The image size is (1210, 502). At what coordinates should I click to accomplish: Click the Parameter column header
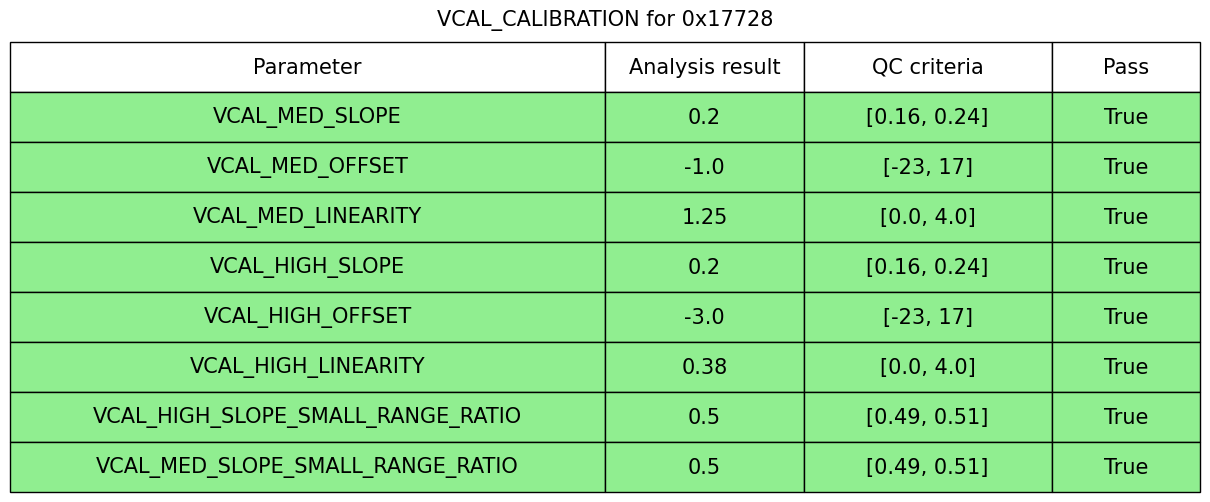coord(307,67)
